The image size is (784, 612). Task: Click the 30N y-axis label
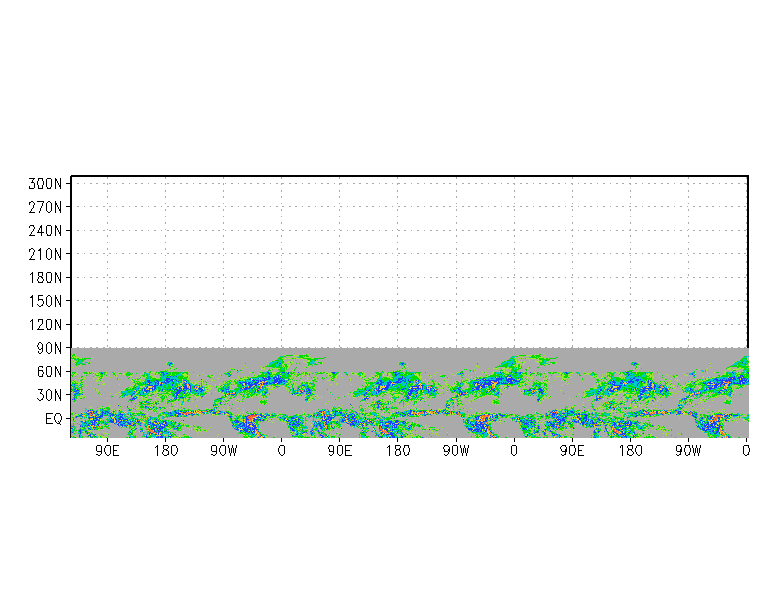coord(50,396)
